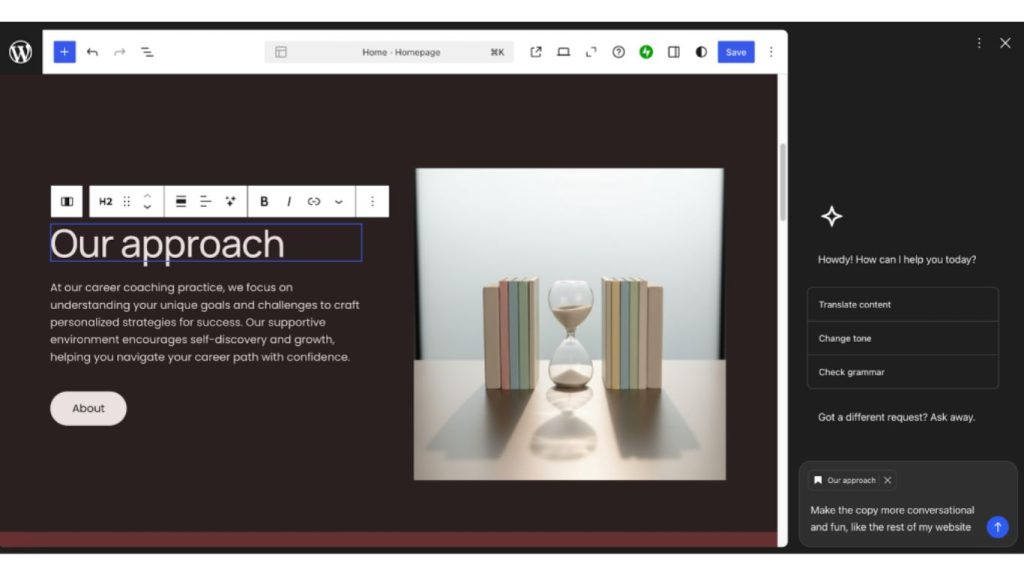Undo the last edit
1024x576 pixels.
pyautogui.click(x=92, y=52)
